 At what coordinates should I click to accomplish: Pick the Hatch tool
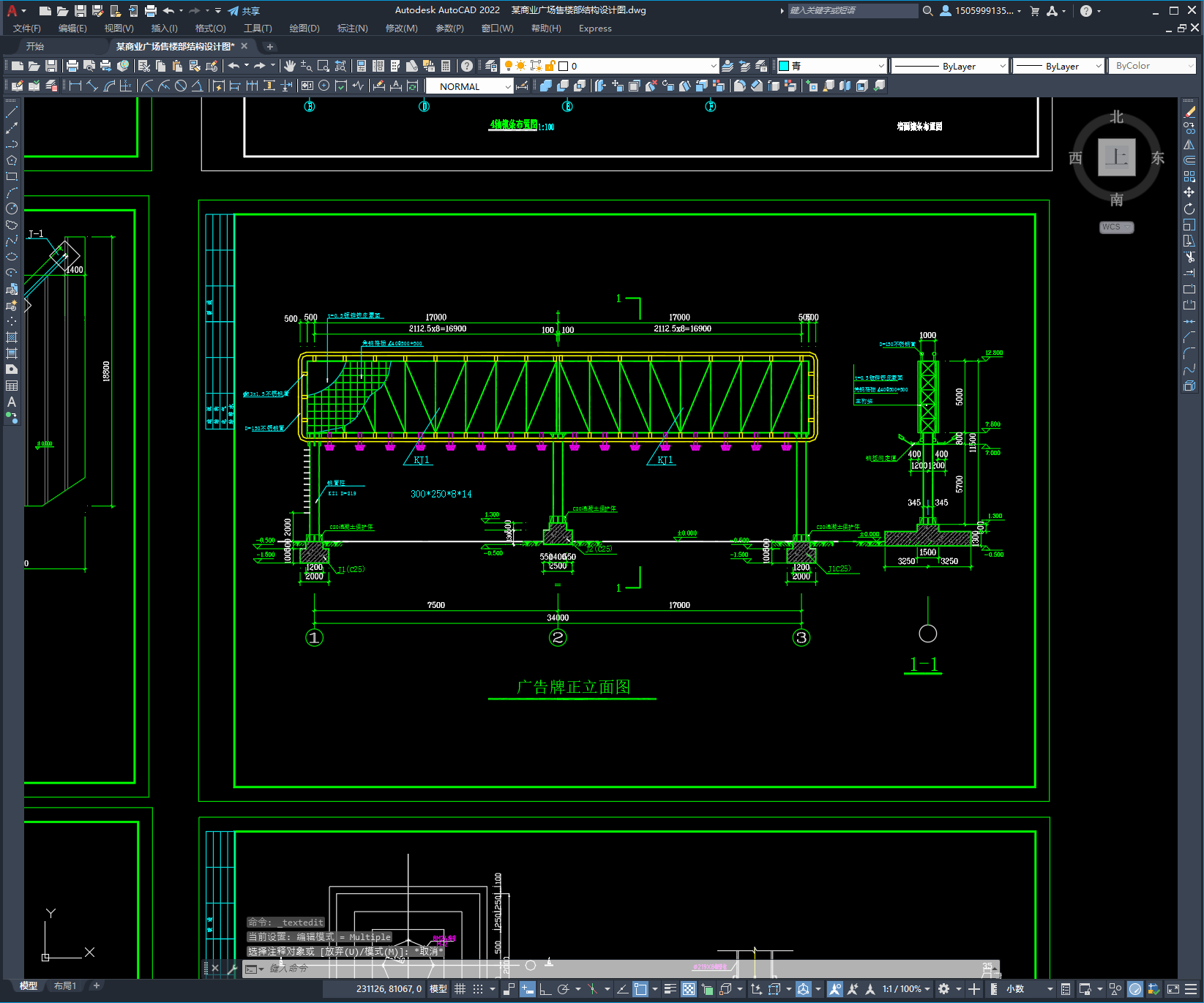[12, 337]
